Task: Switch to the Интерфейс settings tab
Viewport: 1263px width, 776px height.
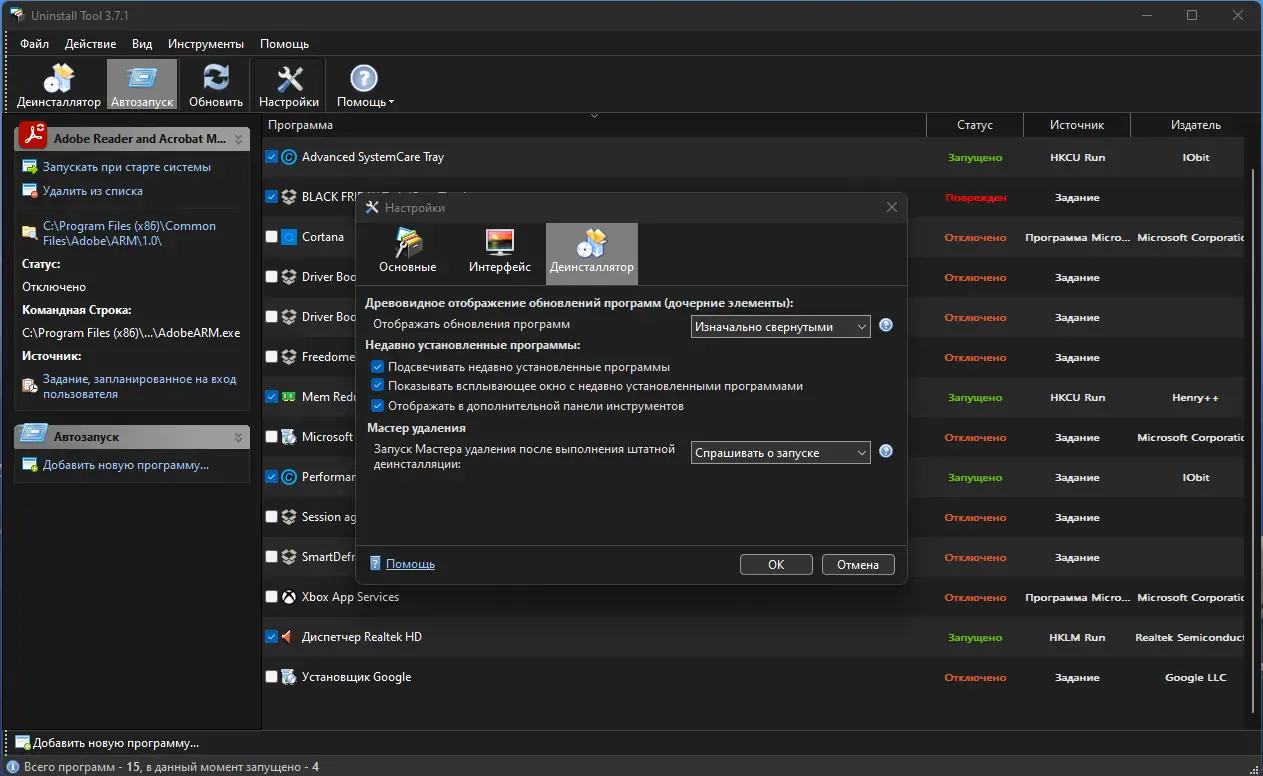Action: point(499,252)
